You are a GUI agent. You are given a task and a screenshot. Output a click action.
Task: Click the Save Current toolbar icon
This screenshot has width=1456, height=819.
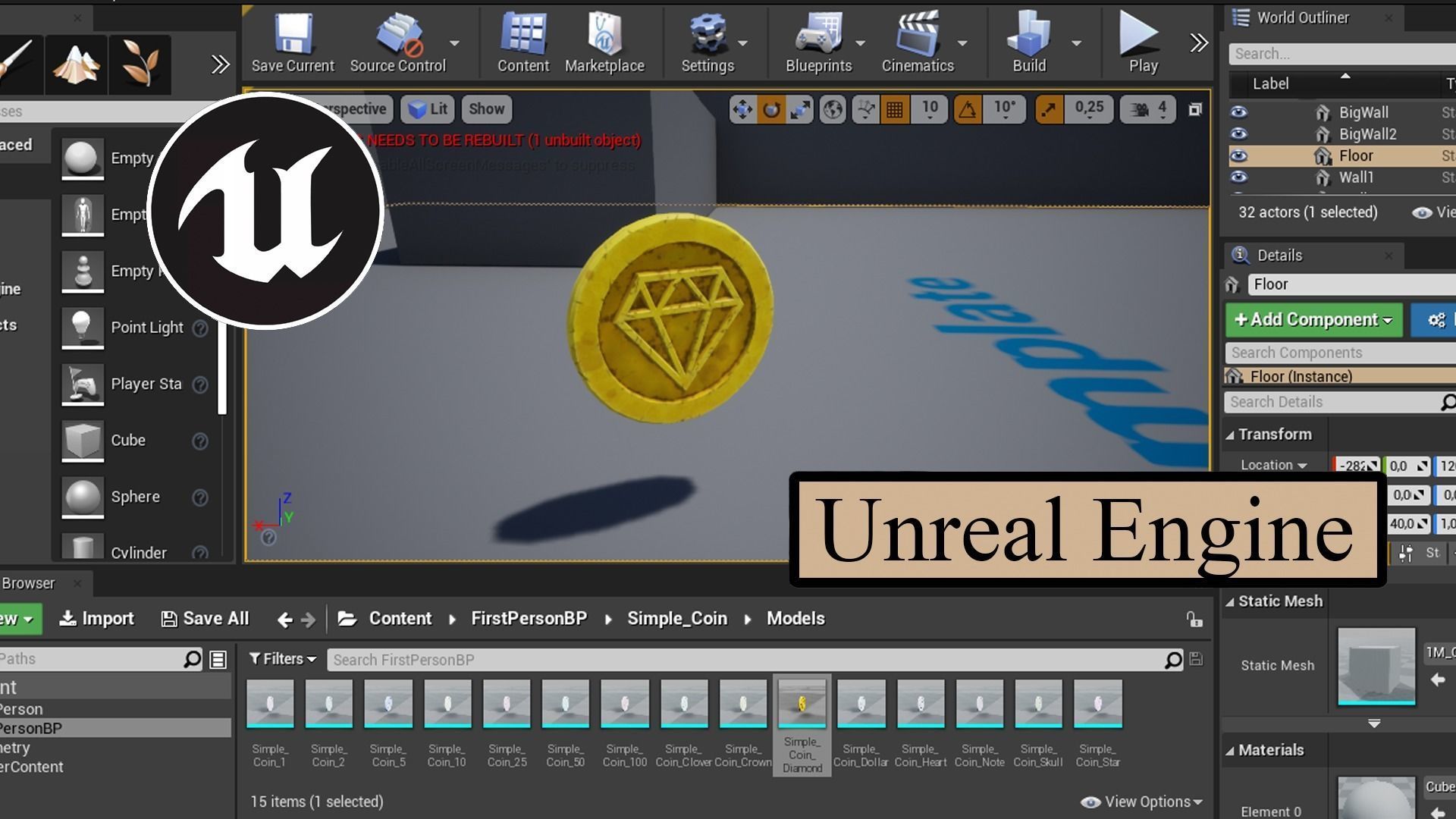coord(293,43)
